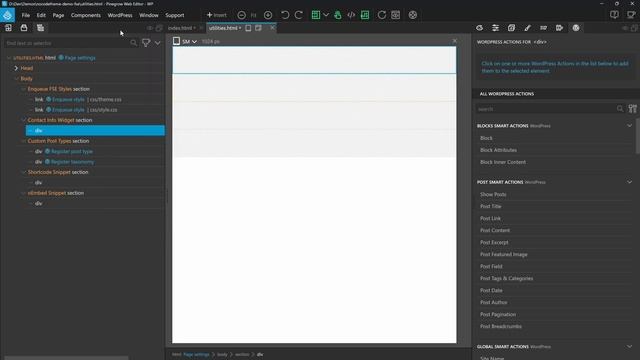Toggle left panel visibility eye icon

pos(150,28)
